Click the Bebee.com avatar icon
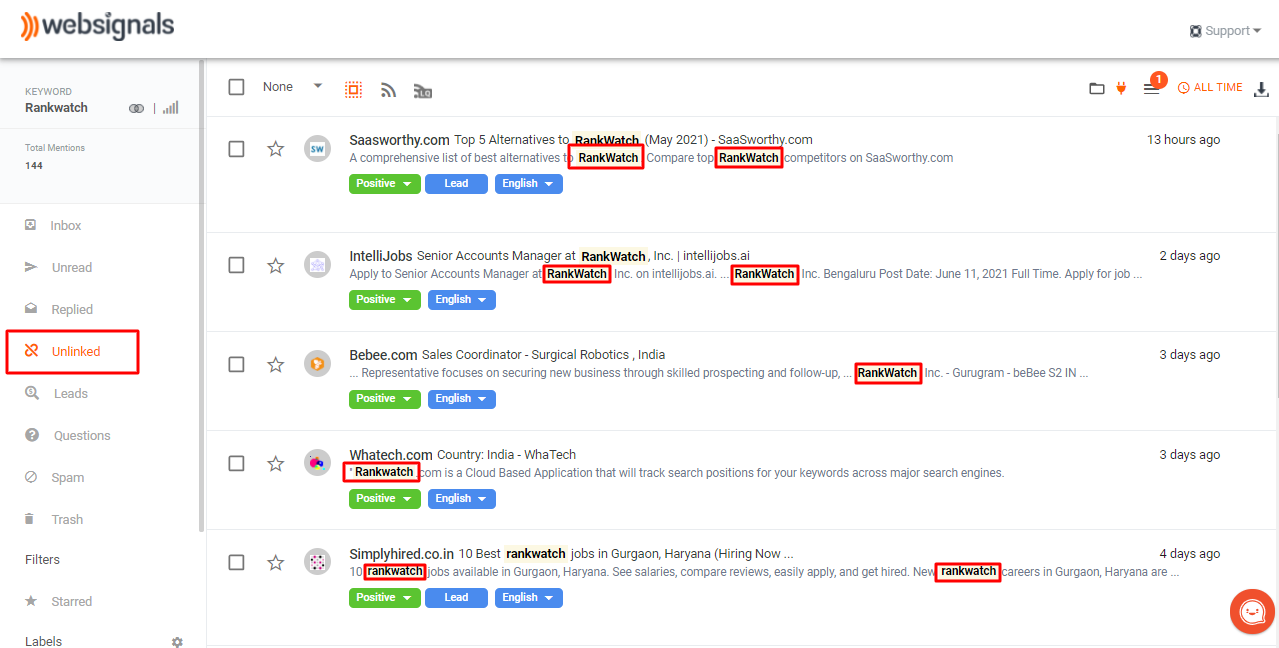 coord(317,363)
